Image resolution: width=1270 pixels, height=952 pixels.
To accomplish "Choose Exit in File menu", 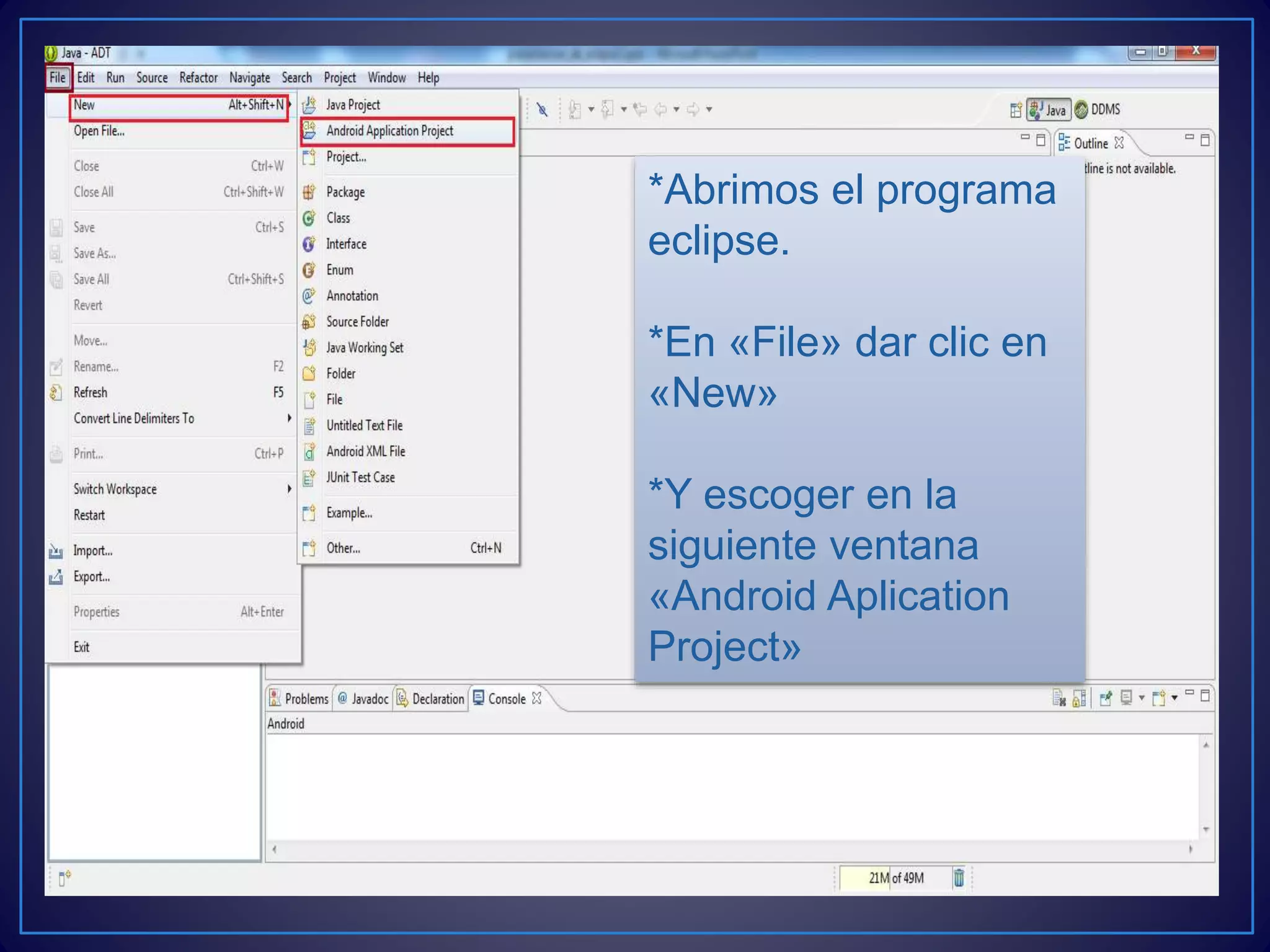I will (81, 647).
